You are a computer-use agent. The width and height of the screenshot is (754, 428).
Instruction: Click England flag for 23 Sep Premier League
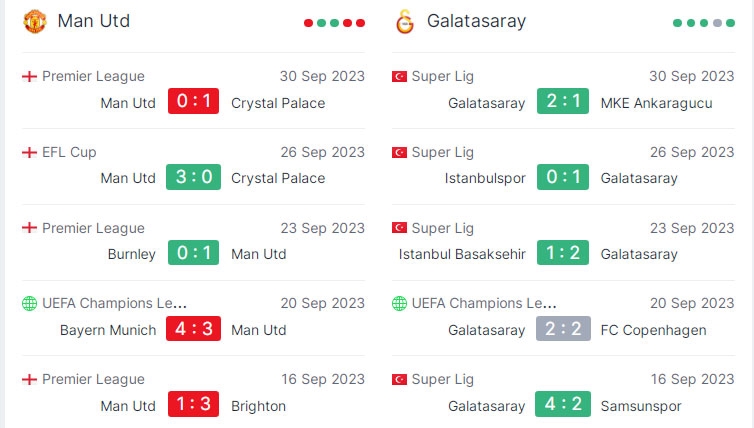coord(29,228)
